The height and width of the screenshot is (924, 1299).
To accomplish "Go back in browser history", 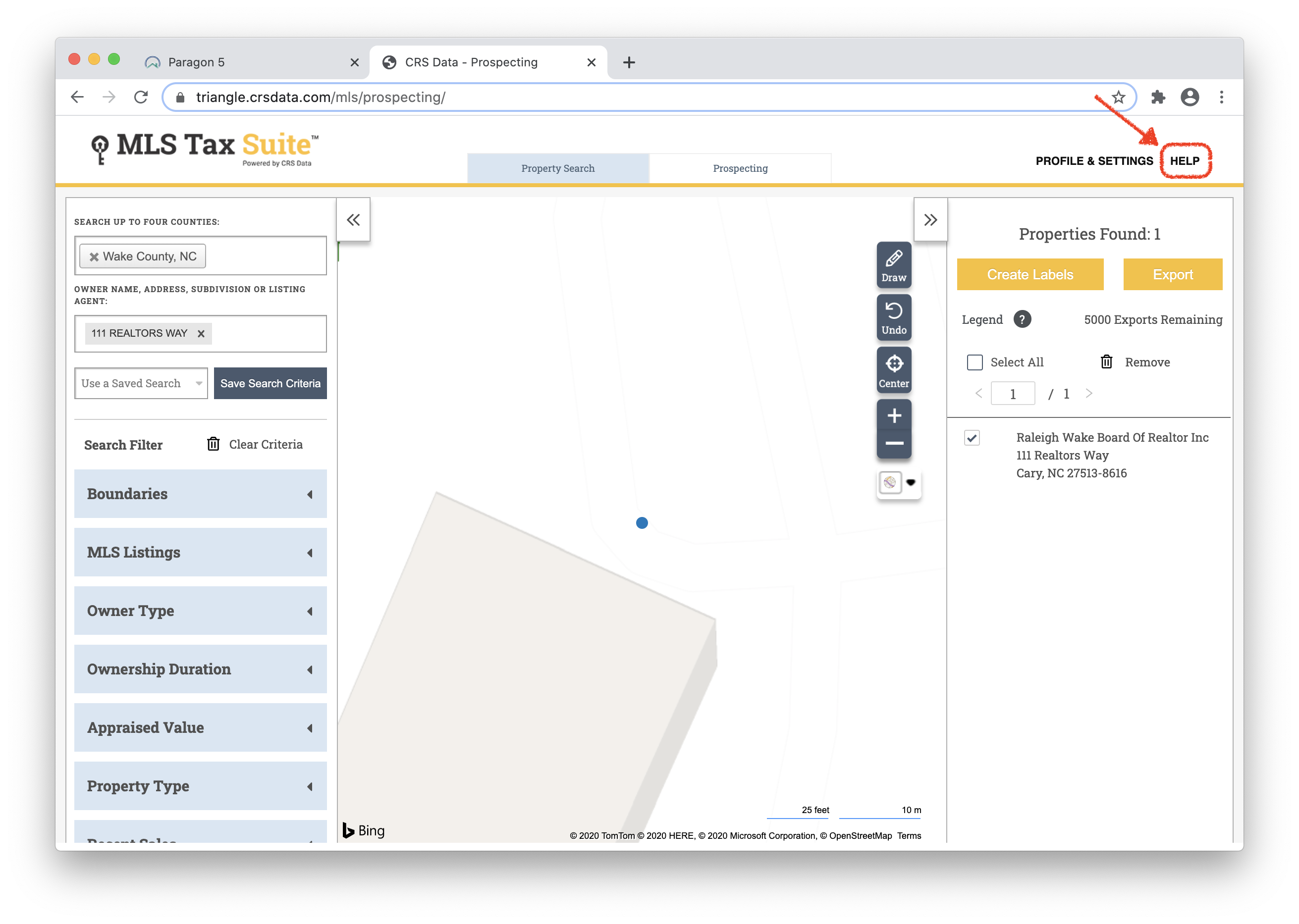I will [77, 97].
